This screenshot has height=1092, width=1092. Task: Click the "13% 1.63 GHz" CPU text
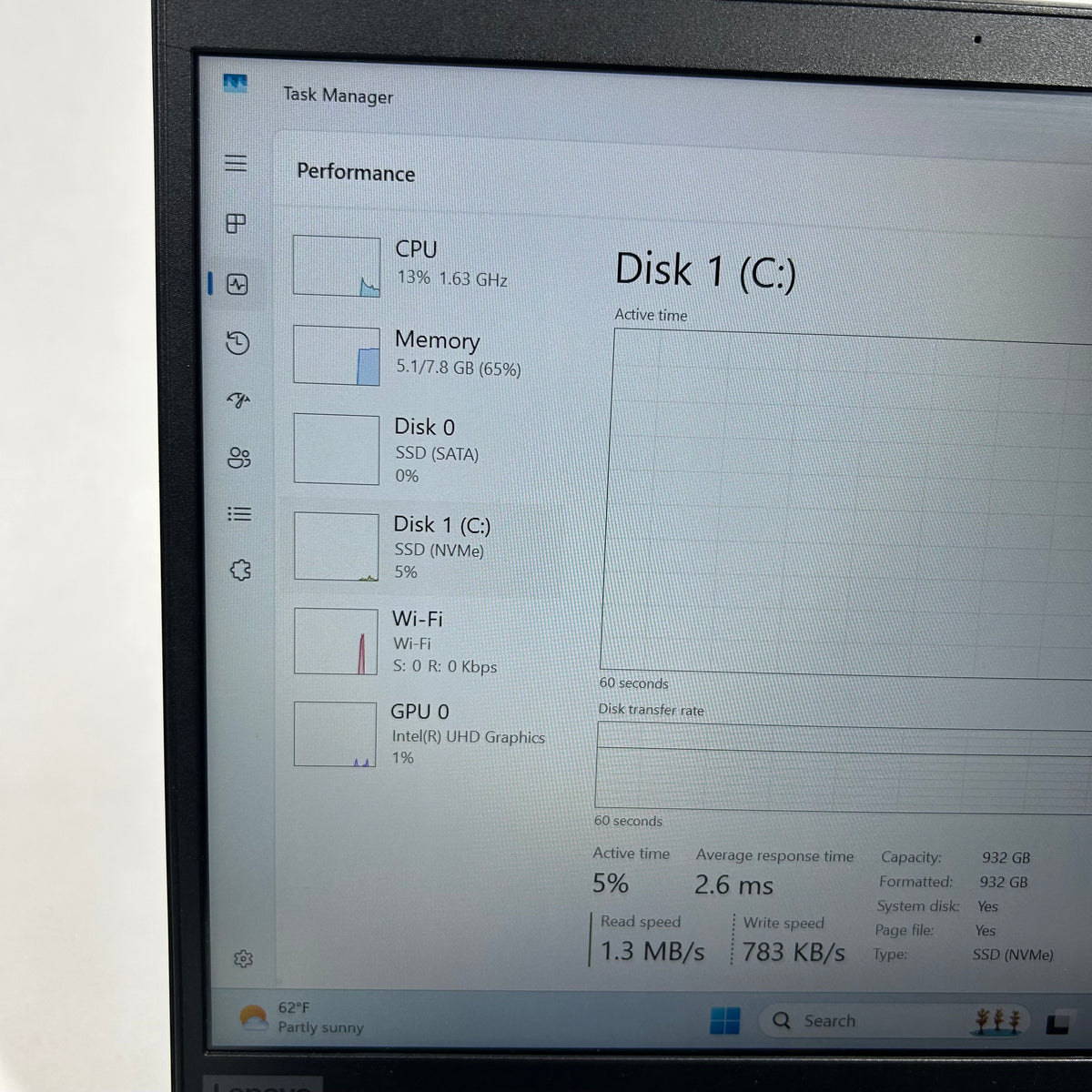tap(452, 278)
